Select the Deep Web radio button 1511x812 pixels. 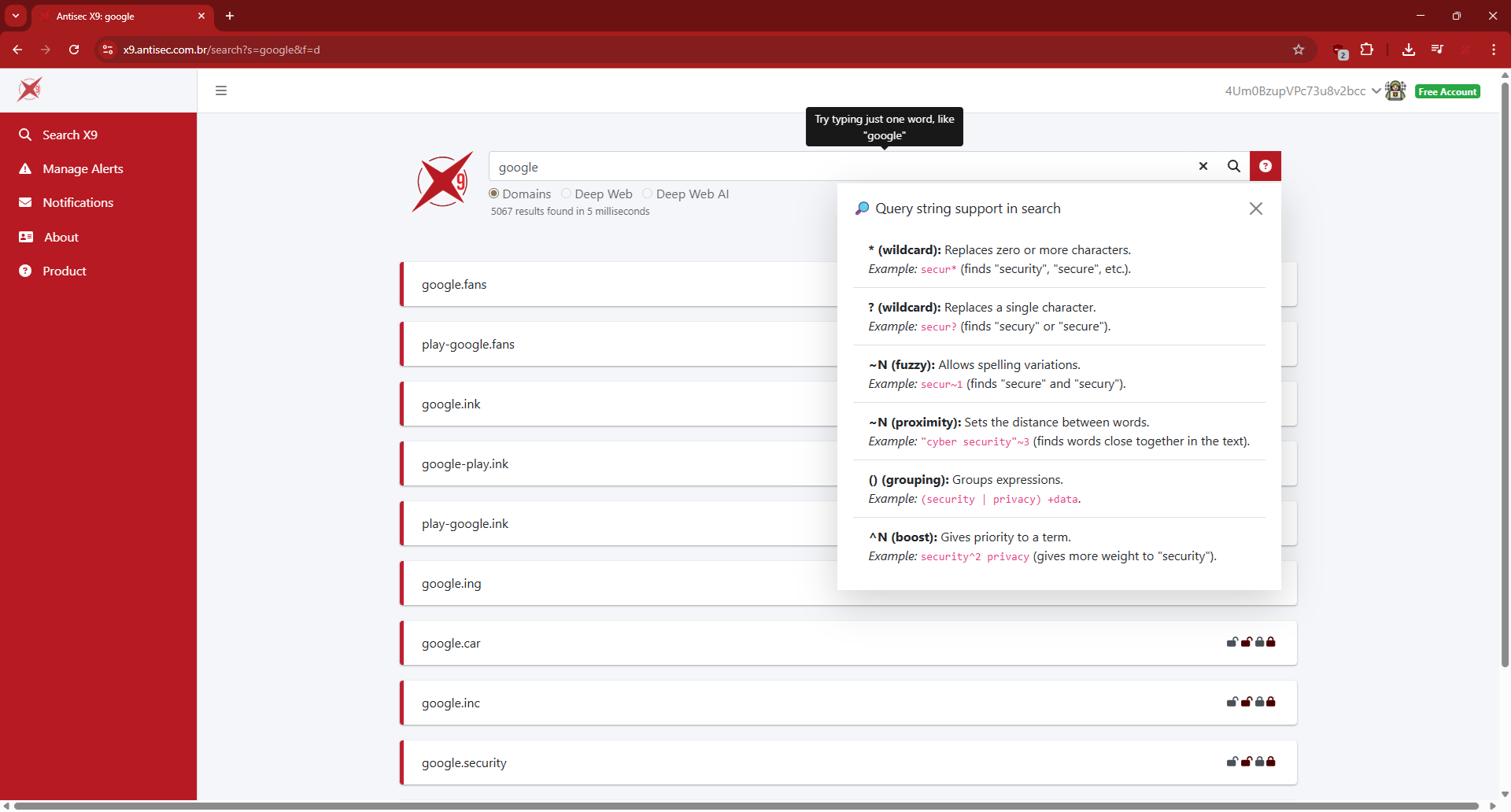(566, 194)
